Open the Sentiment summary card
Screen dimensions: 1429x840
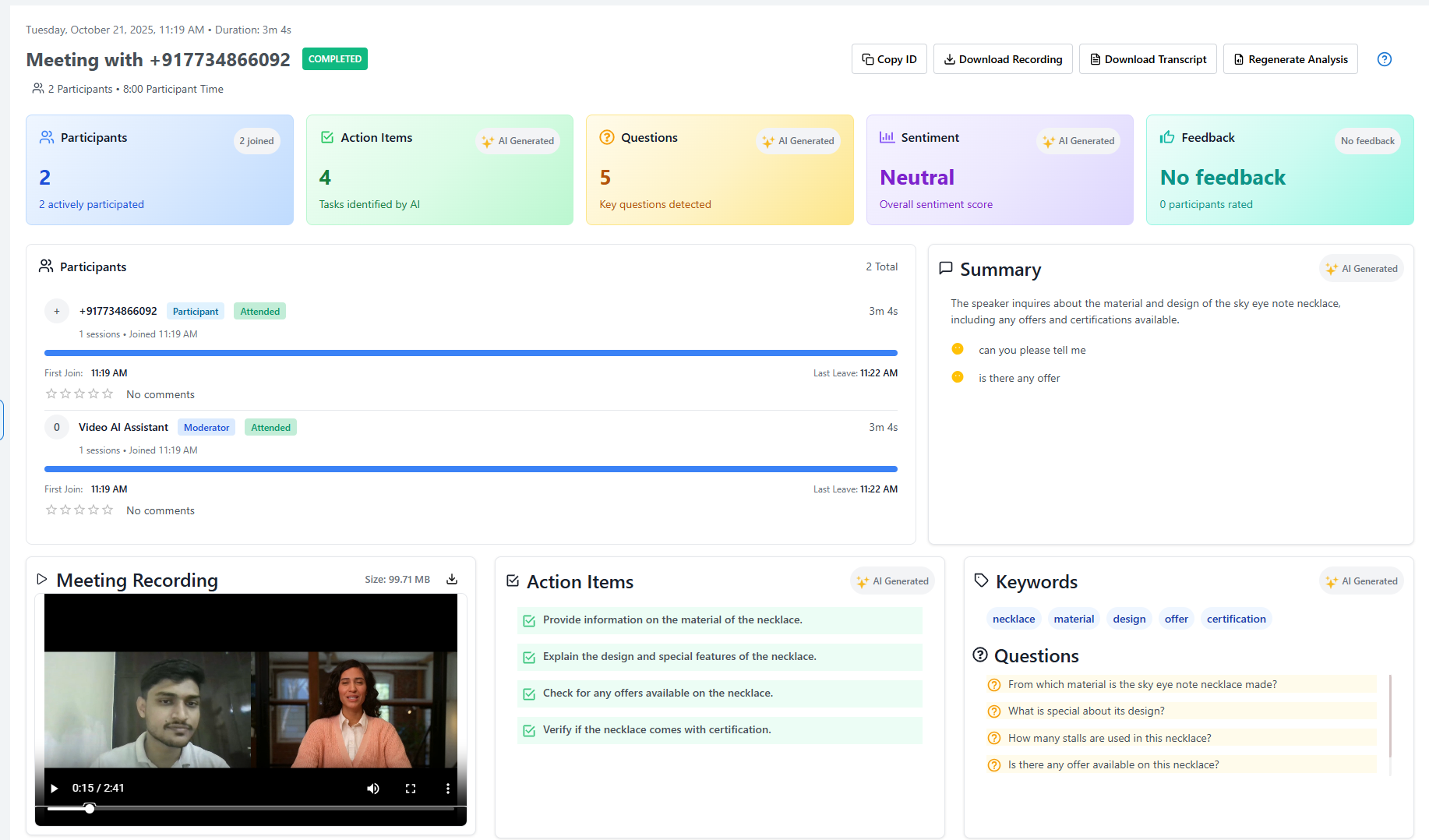tap(1000, 170)
